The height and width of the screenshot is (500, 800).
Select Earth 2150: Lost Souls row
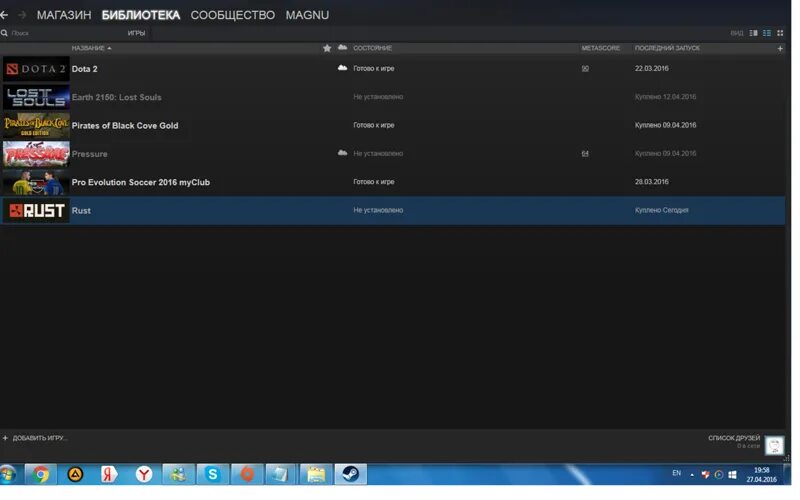coord(393,97)
